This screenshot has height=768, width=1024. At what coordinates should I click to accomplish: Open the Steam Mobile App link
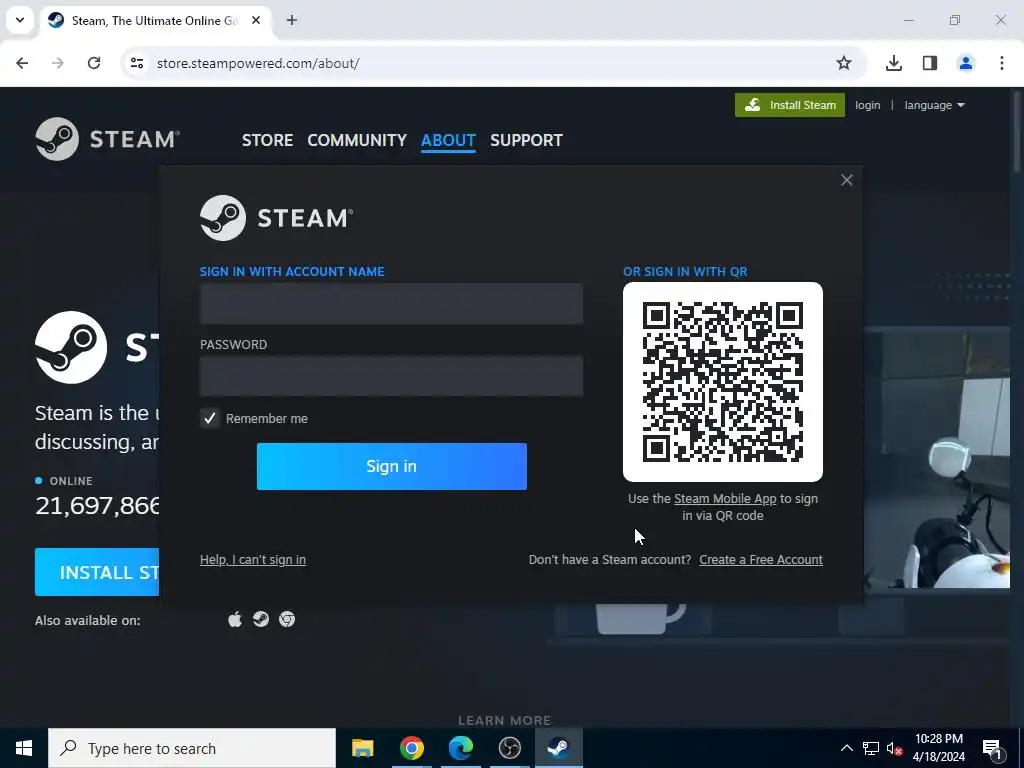[x=725, y=499]
